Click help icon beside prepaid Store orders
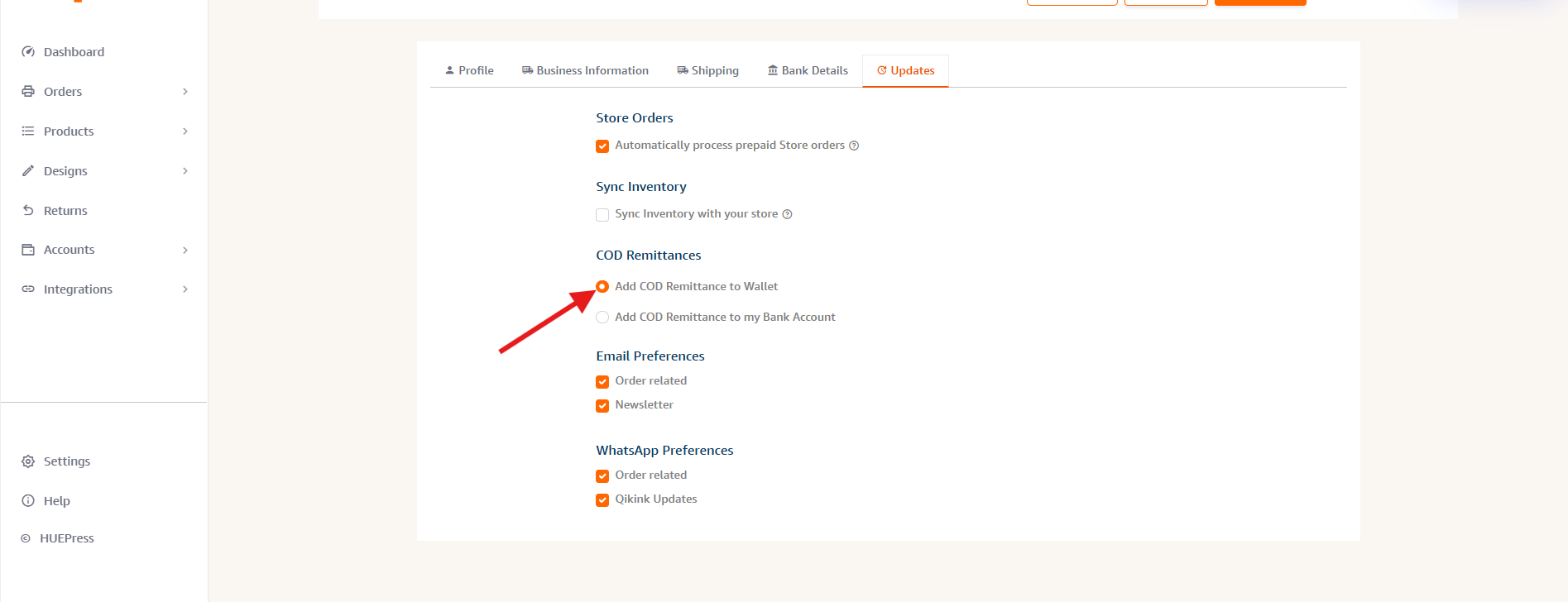This screenshot has height=602, width=1568. pos(854,146)
